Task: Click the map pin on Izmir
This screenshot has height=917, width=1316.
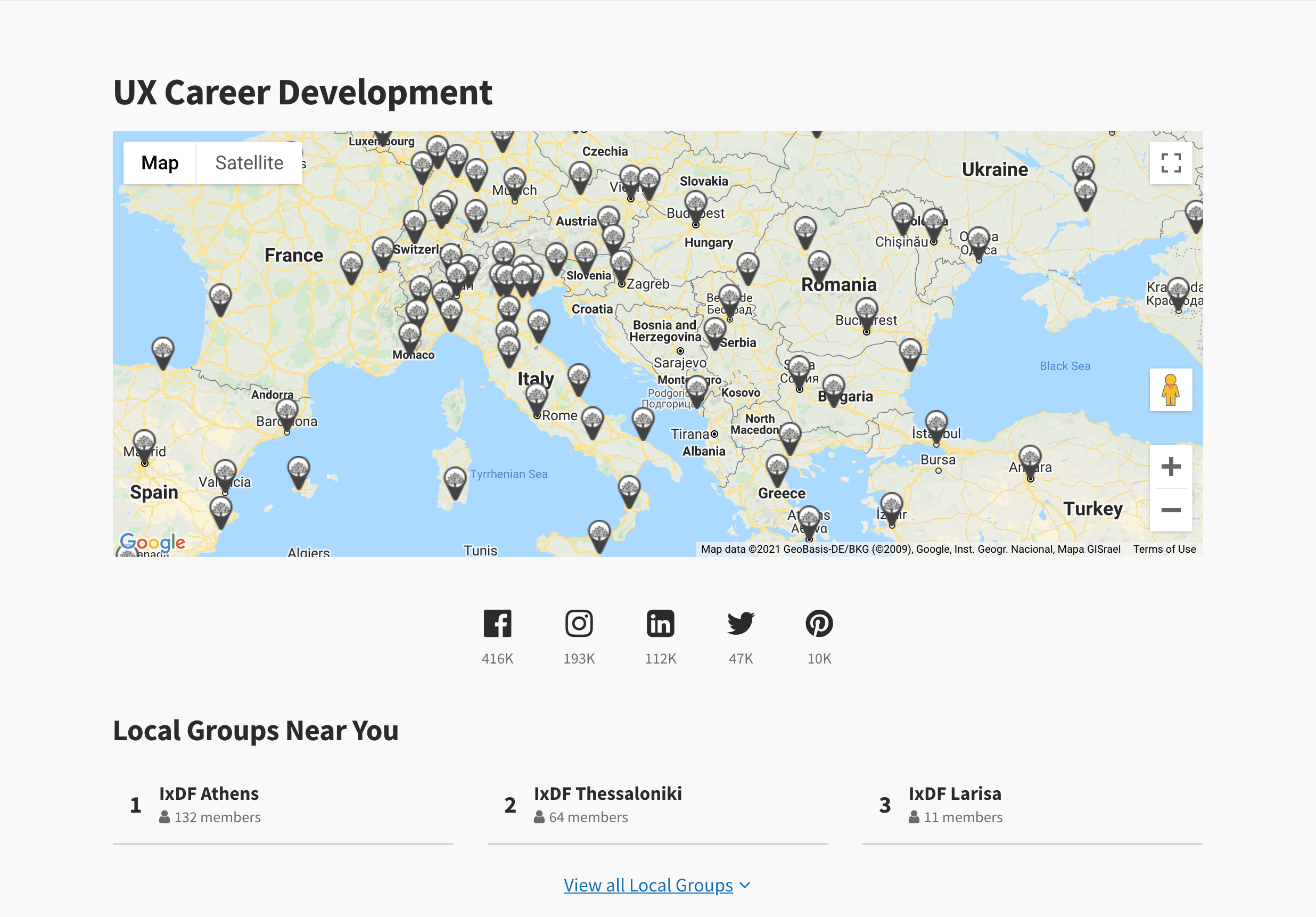Action: (892, 509)
